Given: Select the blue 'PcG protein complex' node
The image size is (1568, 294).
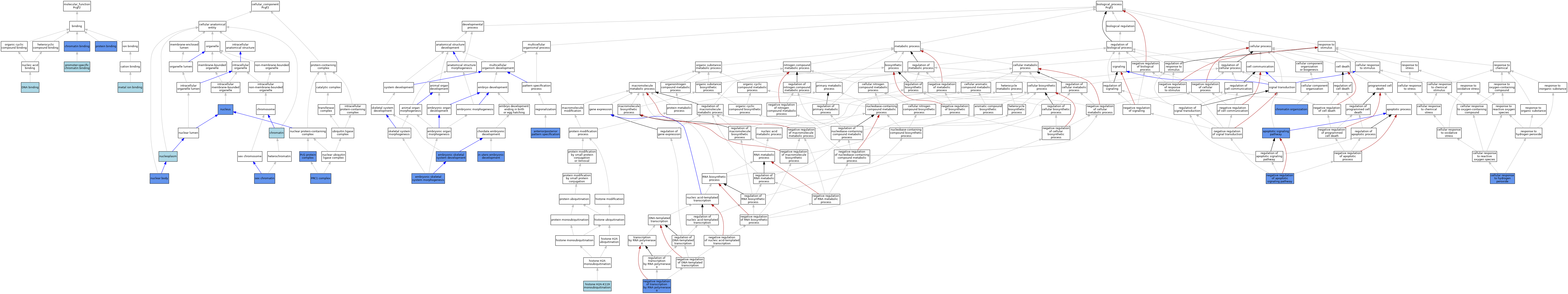Looking at the screenshot, I should [x=308, y=157].
